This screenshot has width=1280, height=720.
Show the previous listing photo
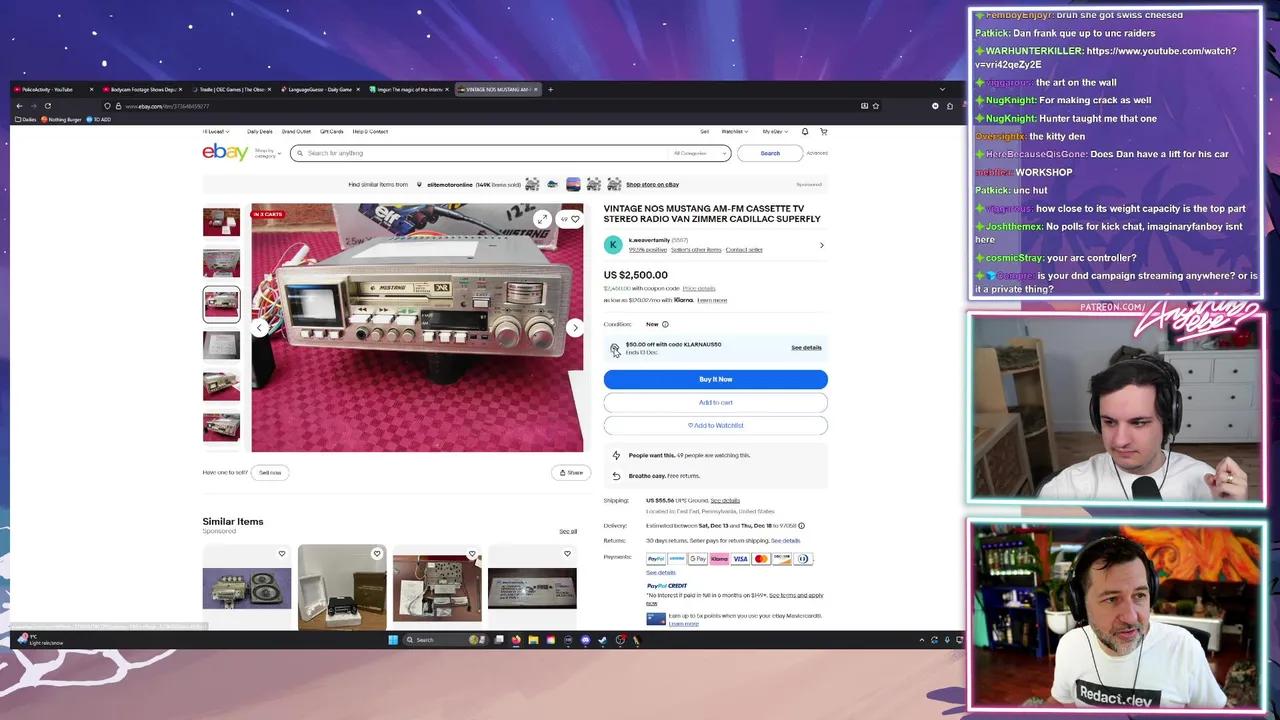(x=260, y=328)
